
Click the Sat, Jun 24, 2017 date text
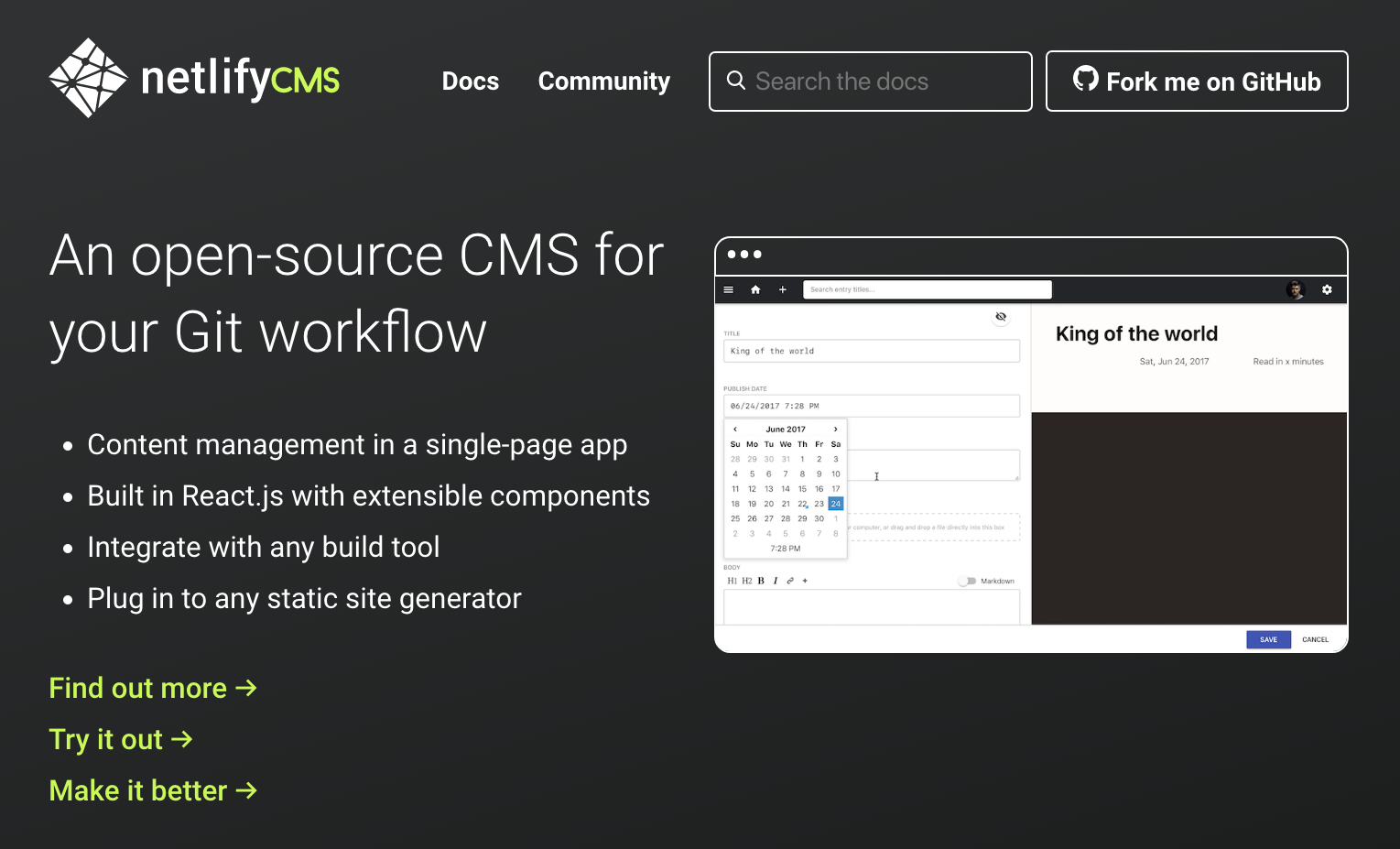click(1174, 362)
